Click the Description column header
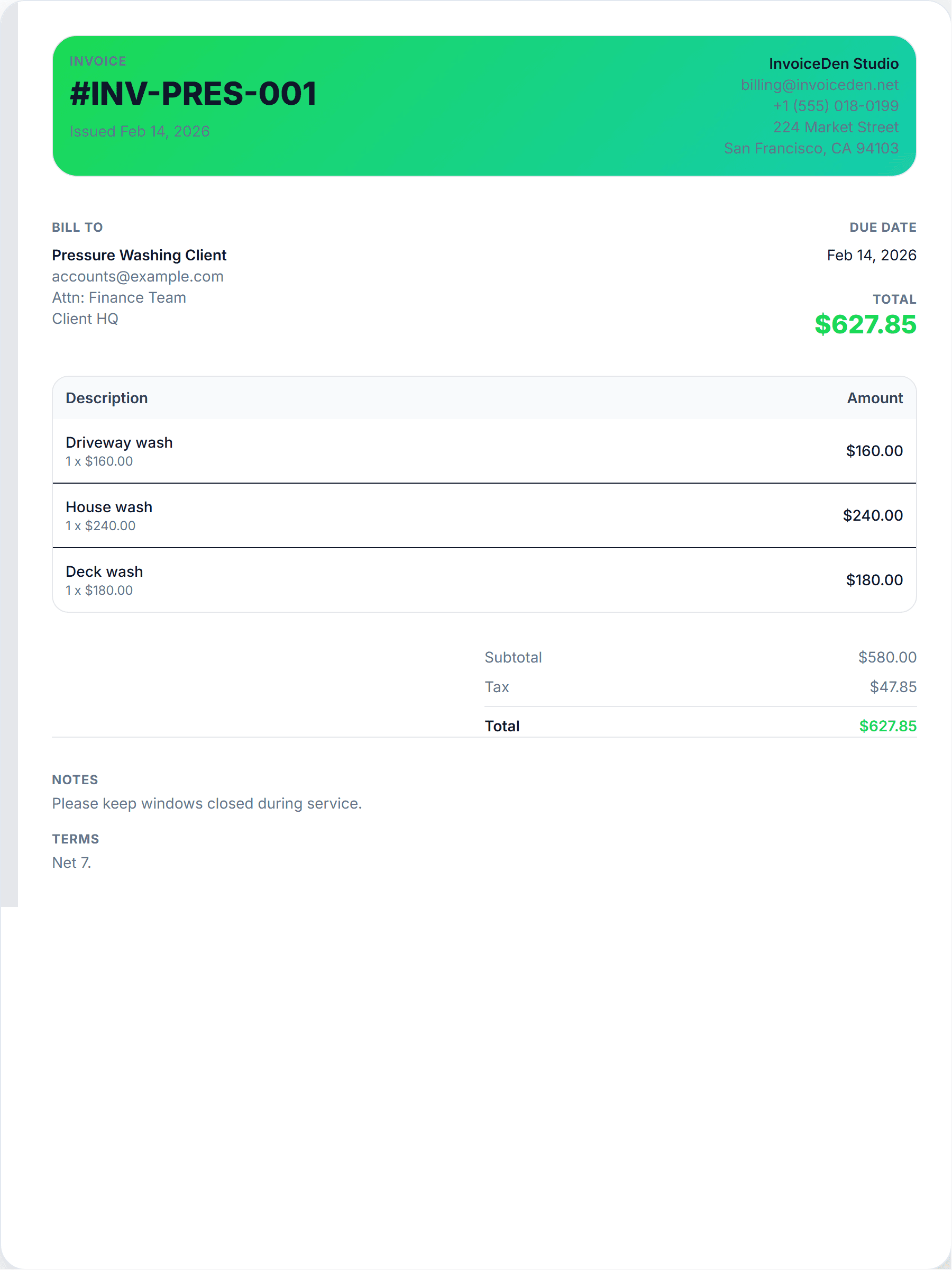 coord(107,398)
